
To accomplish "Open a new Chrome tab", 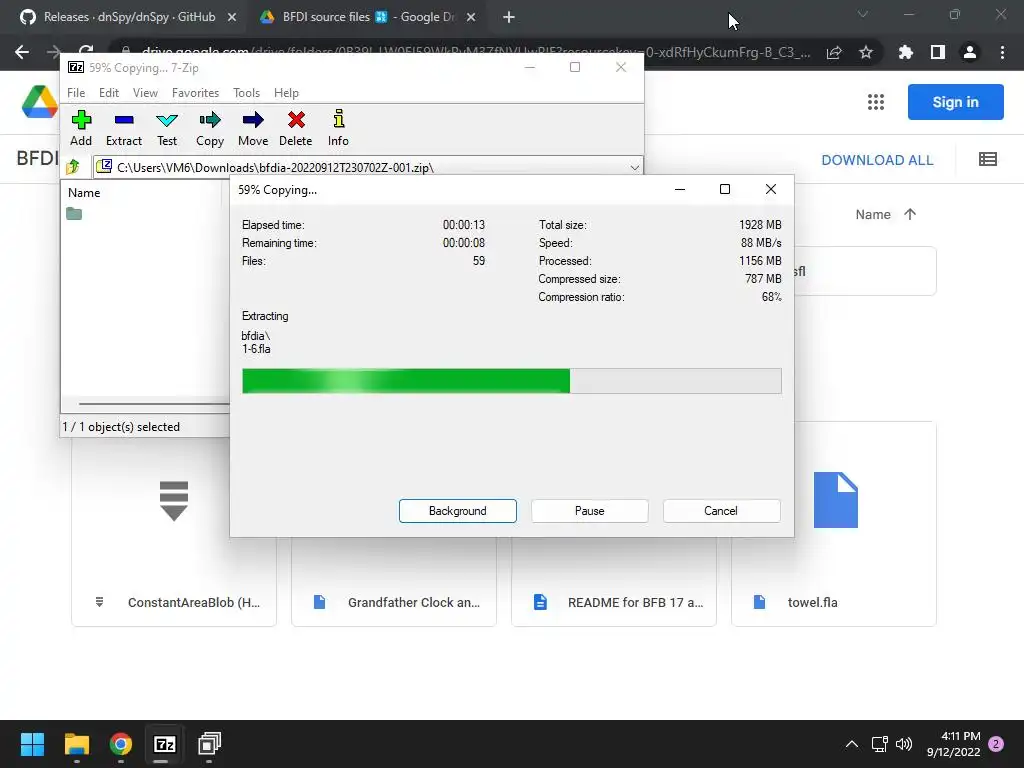I will point(509,17).
